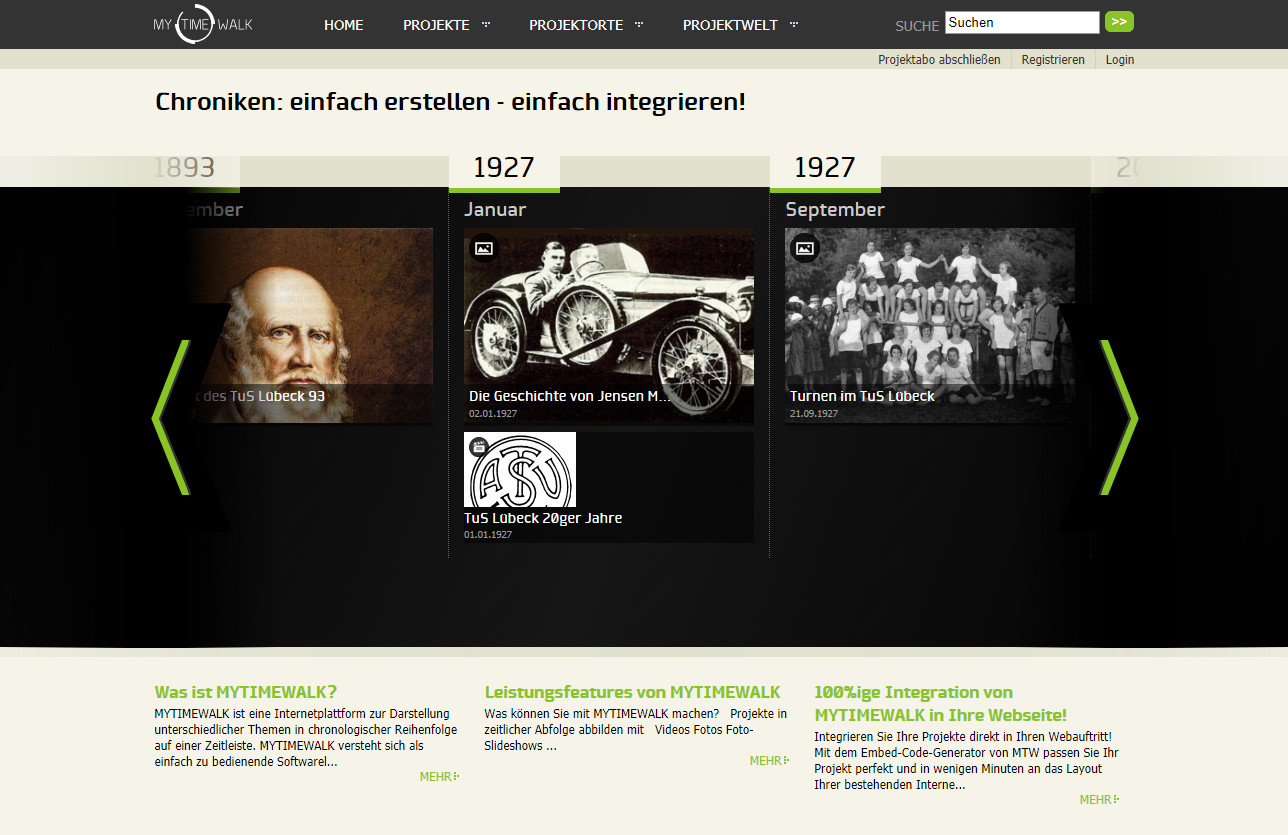Open '100%ige Integration von MYTIMEWALK' heading

point(941,703)
